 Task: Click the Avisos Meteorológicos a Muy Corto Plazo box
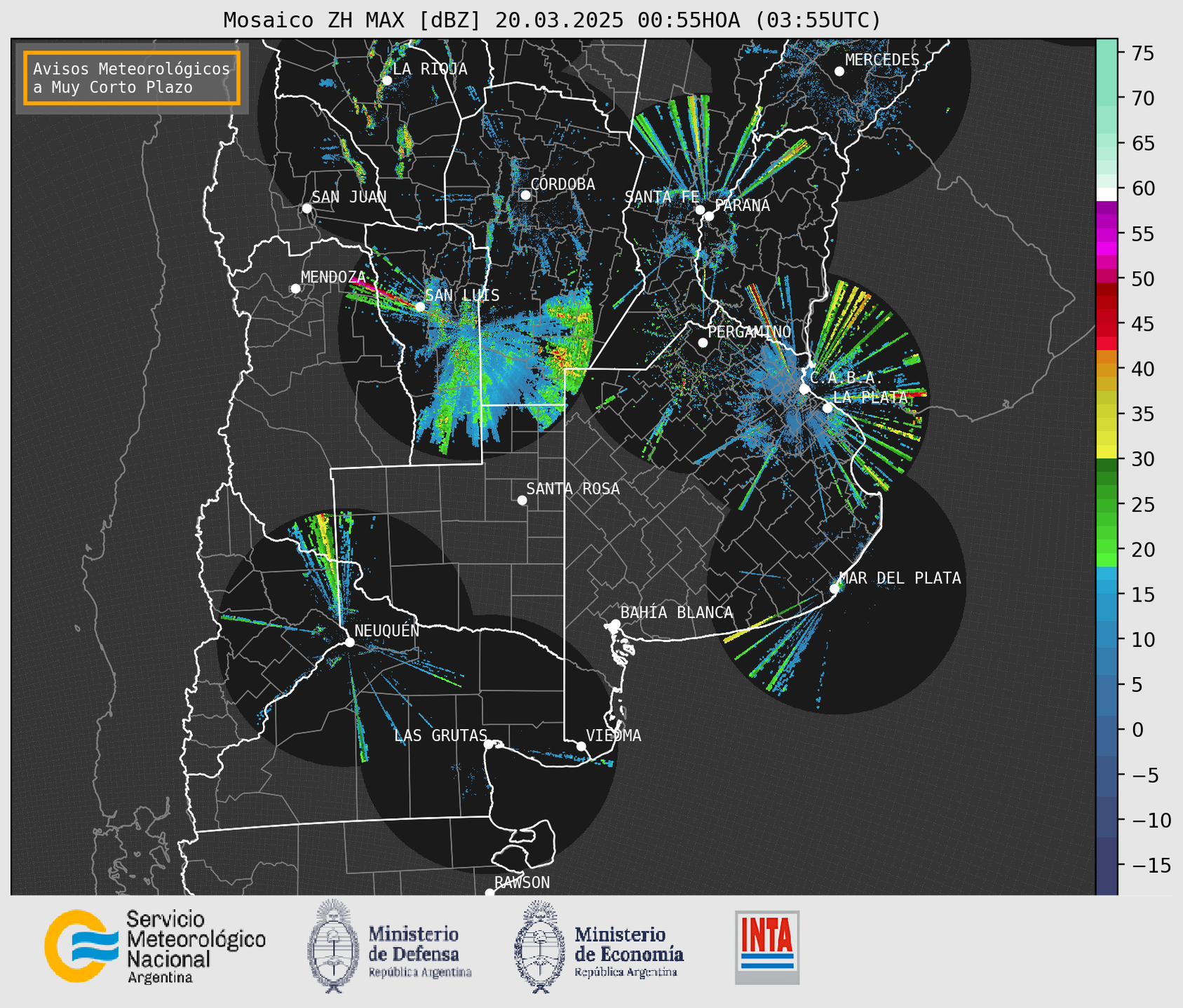(132, 78)
